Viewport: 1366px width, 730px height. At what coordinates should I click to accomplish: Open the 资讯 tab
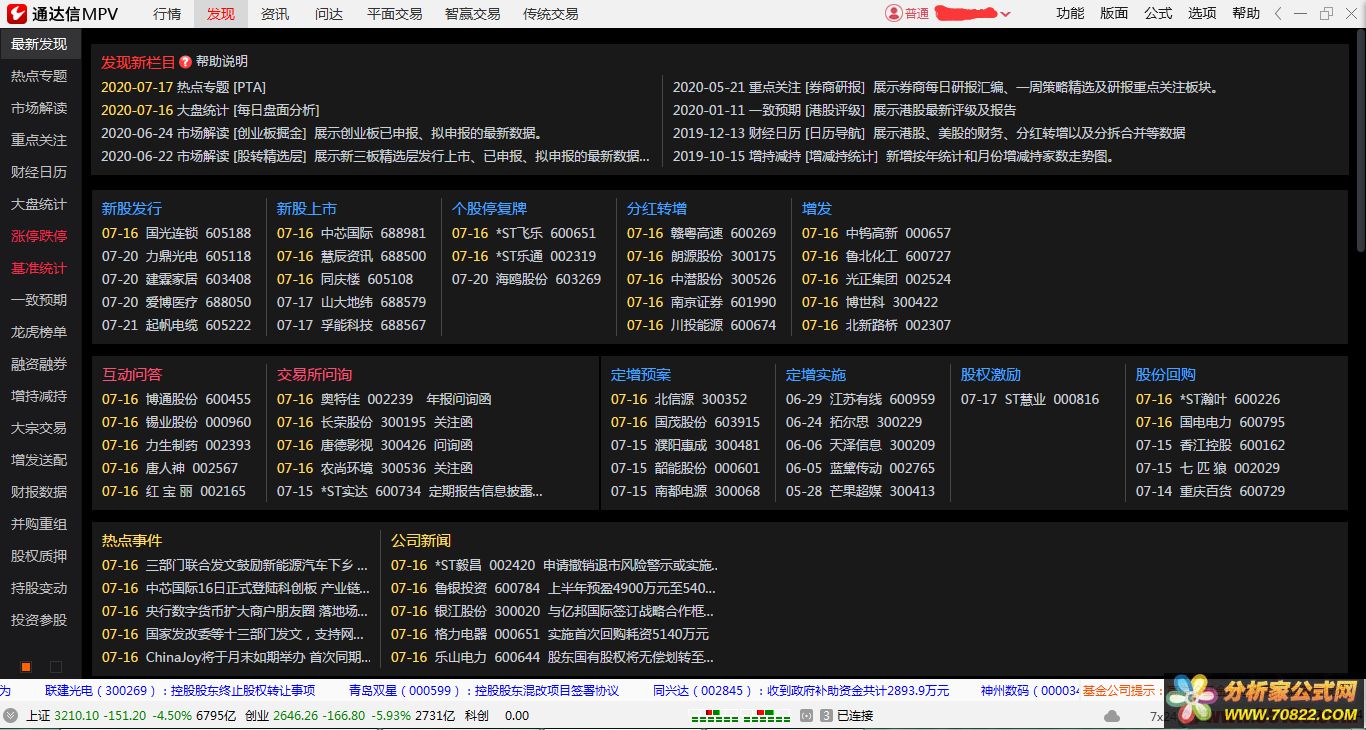275,14
